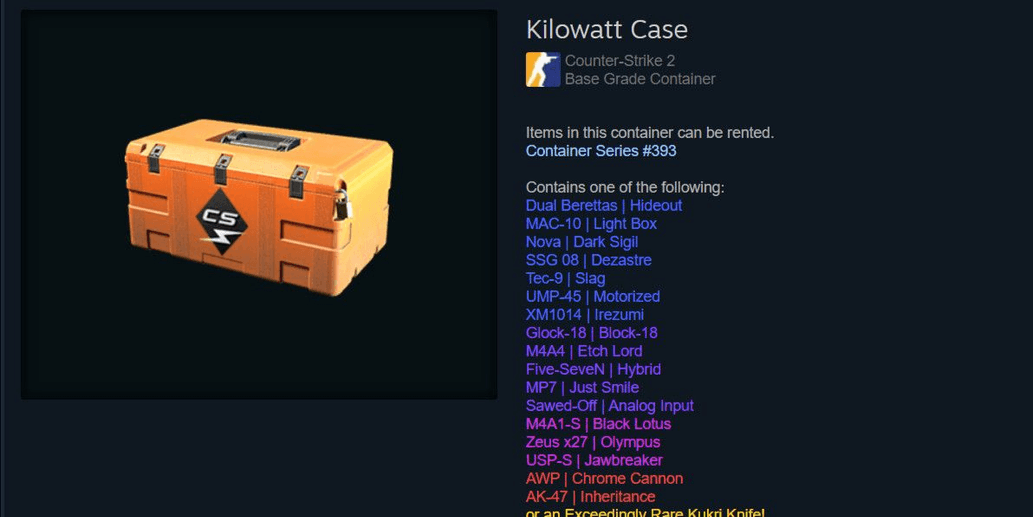Click the orange Kilowatt Case image
Screen dimensions: 1033x517
coord(259,207)
